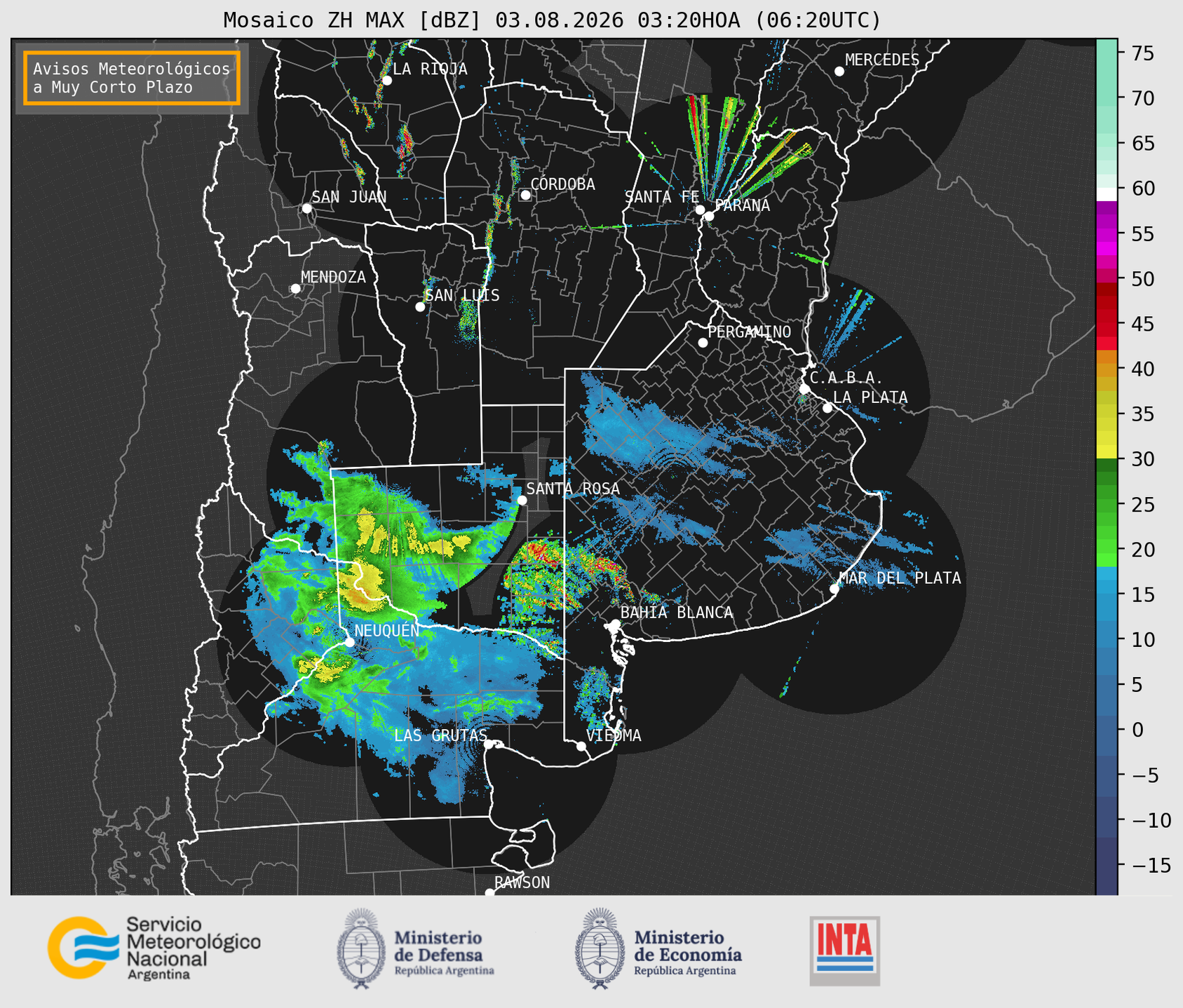Click the Servicio Meteorológico Nacional logo

tap(154, 948)
